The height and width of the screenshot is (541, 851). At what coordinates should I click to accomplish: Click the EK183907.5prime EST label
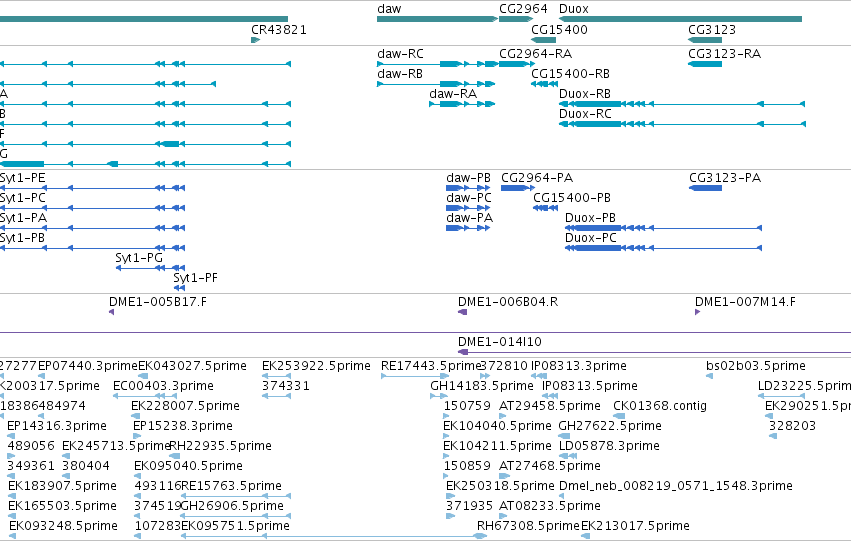[x=62, y=486]
